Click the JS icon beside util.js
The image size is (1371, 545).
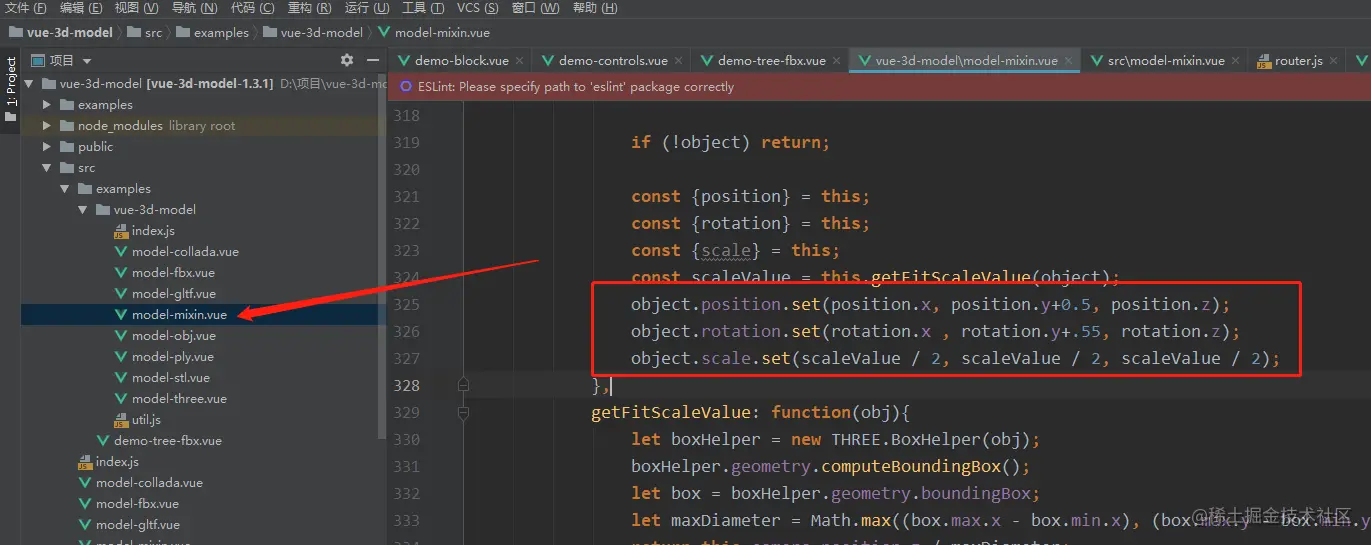pos(121,420)
